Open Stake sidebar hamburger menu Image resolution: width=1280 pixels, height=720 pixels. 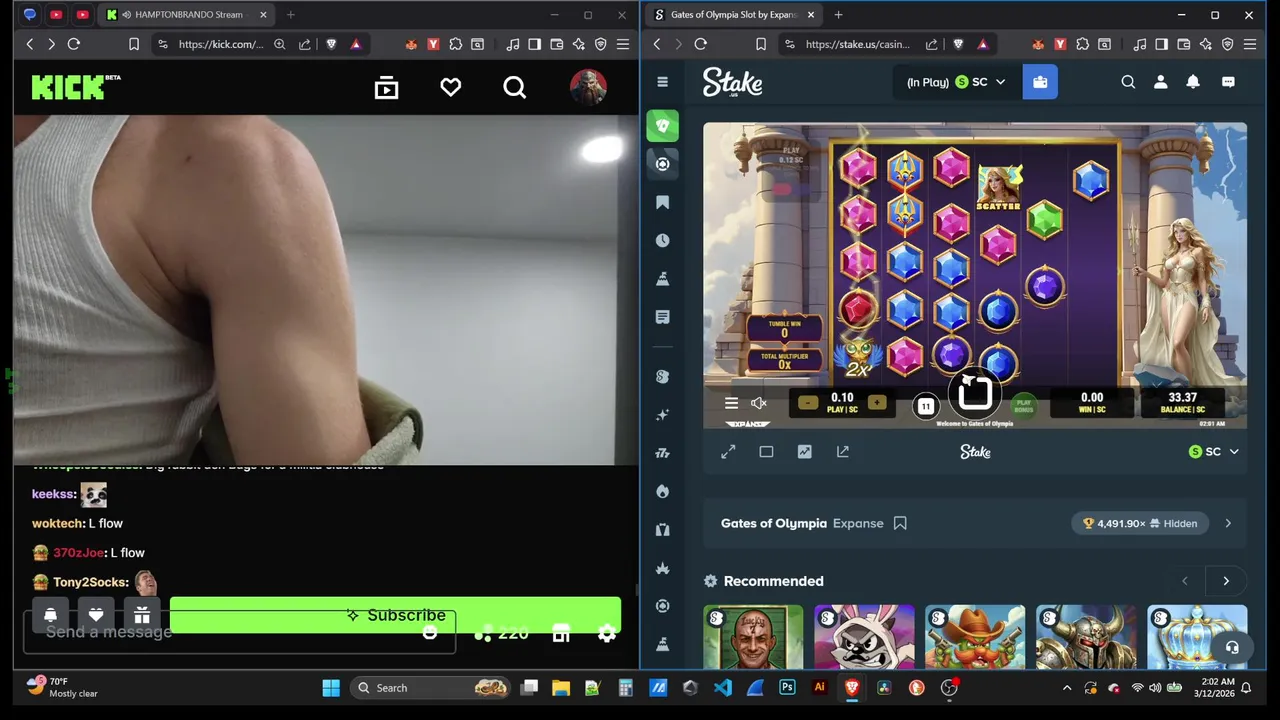pos(662,82)
